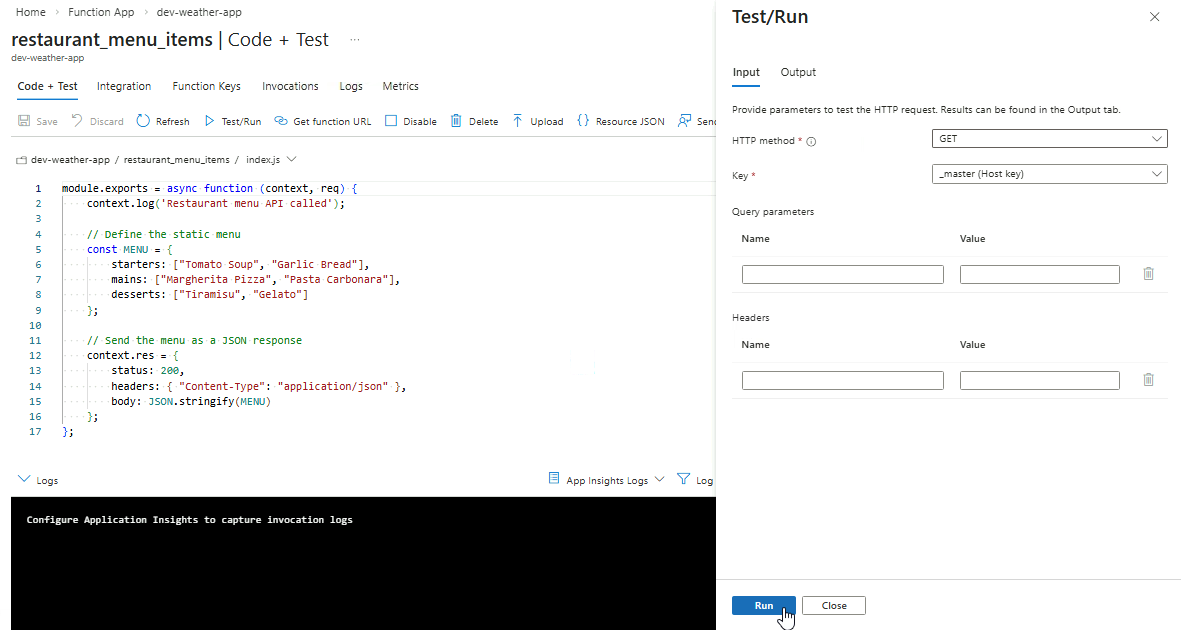This screenshot has width=1181, height=630.
Task: Click the Function App breadcrumb link
Action: point(101,12)
